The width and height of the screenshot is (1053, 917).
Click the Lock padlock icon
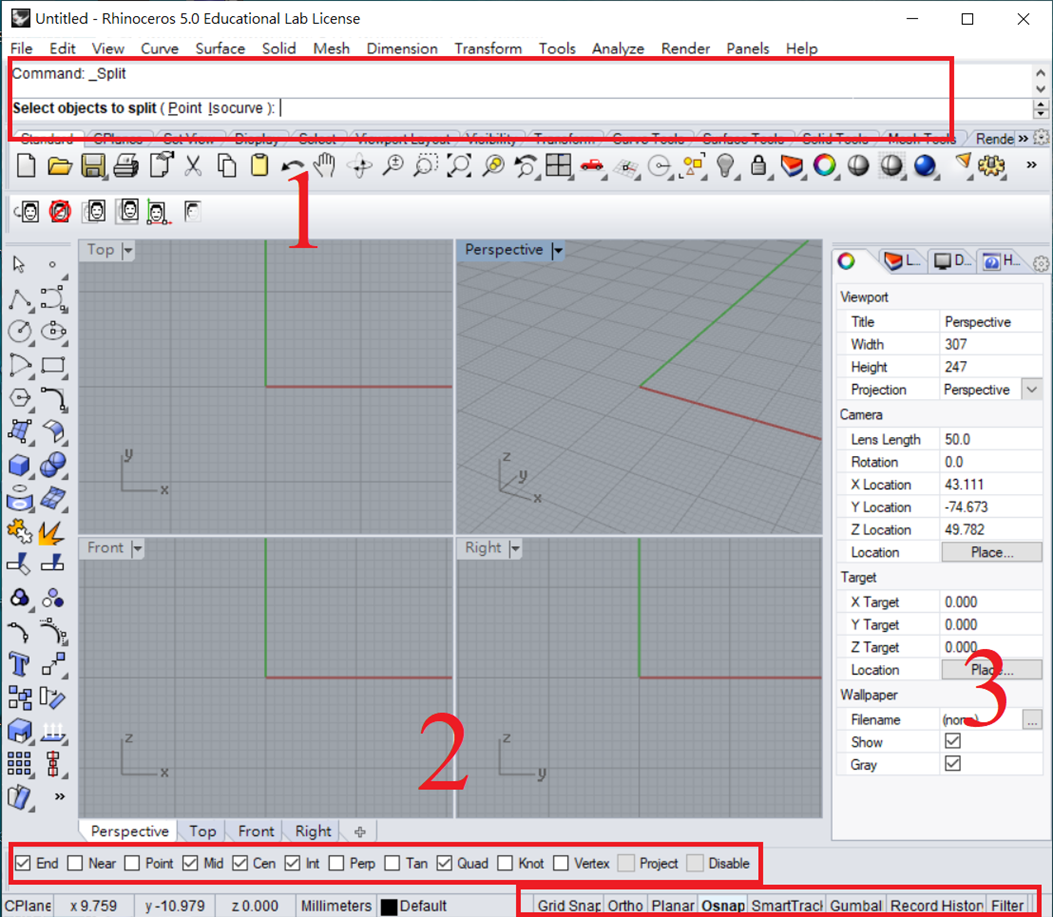pos(759,166)
